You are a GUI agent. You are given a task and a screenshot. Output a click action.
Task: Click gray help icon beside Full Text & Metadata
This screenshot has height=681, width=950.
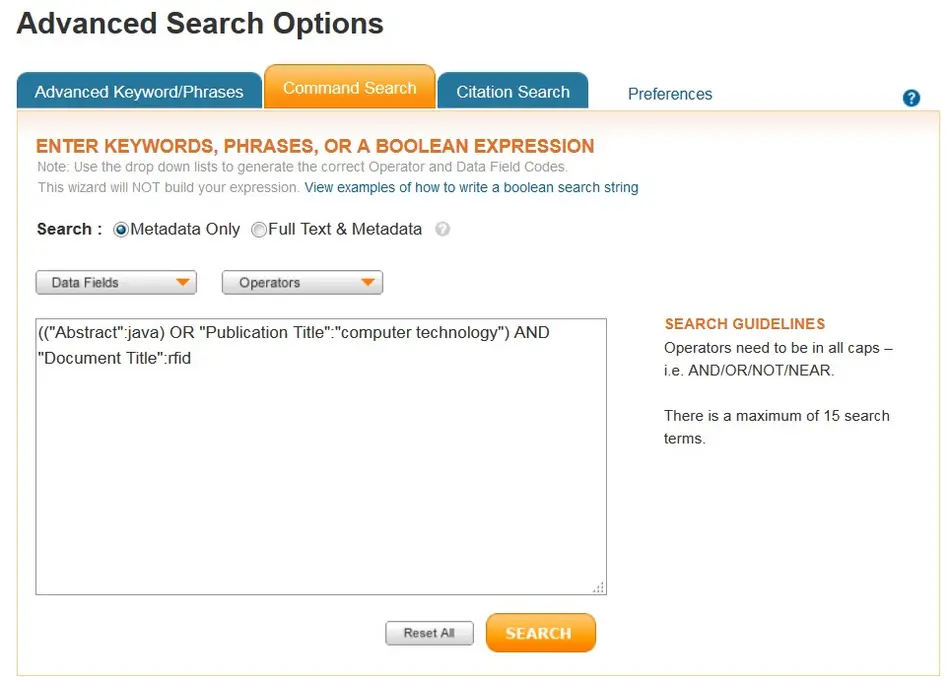[x=443, y=229]
